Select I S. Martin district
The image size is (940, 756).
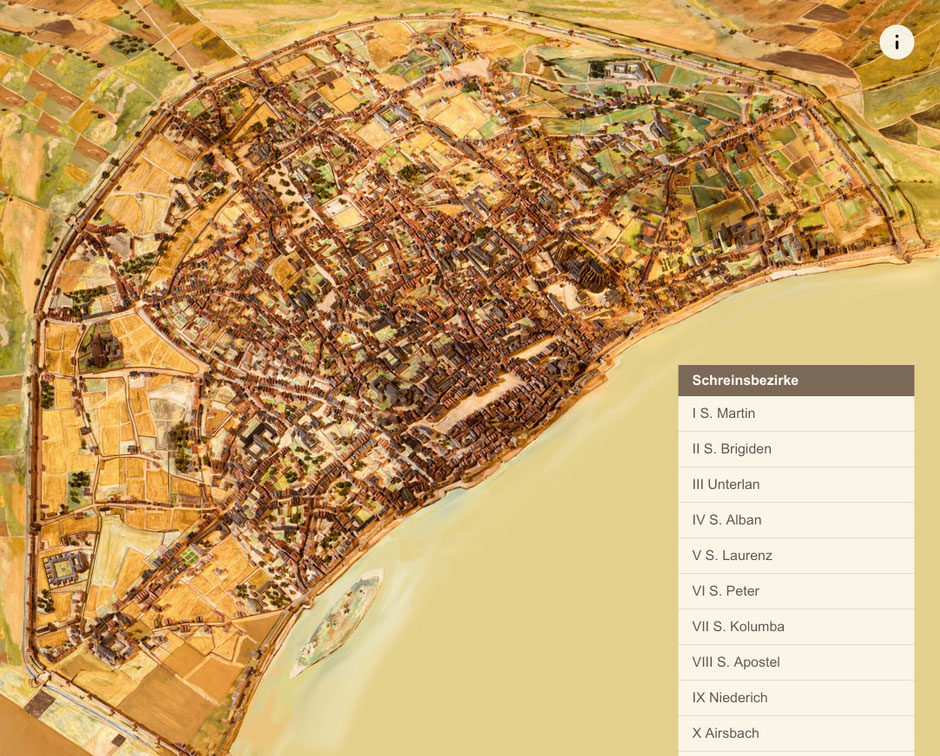pos(796,413)
